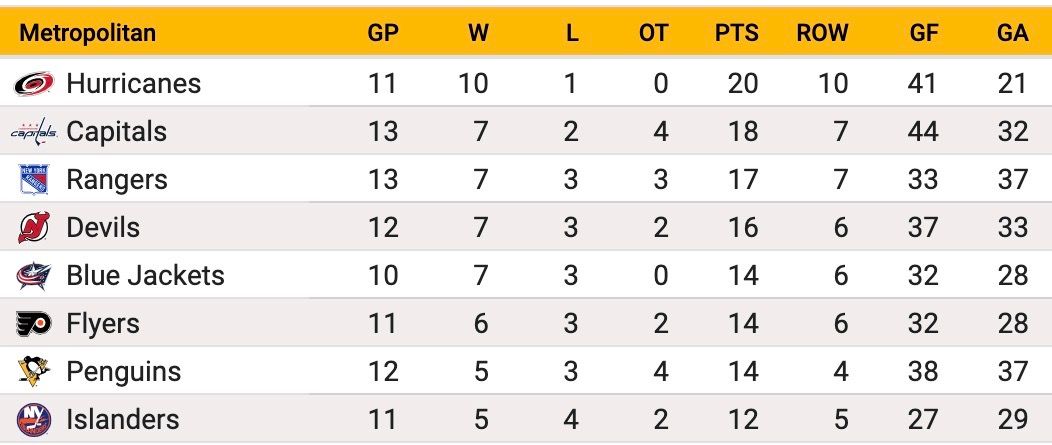Select the Penguins team logo
Image resolution: width=1052 pixels, height=445 pixels.
34,371
